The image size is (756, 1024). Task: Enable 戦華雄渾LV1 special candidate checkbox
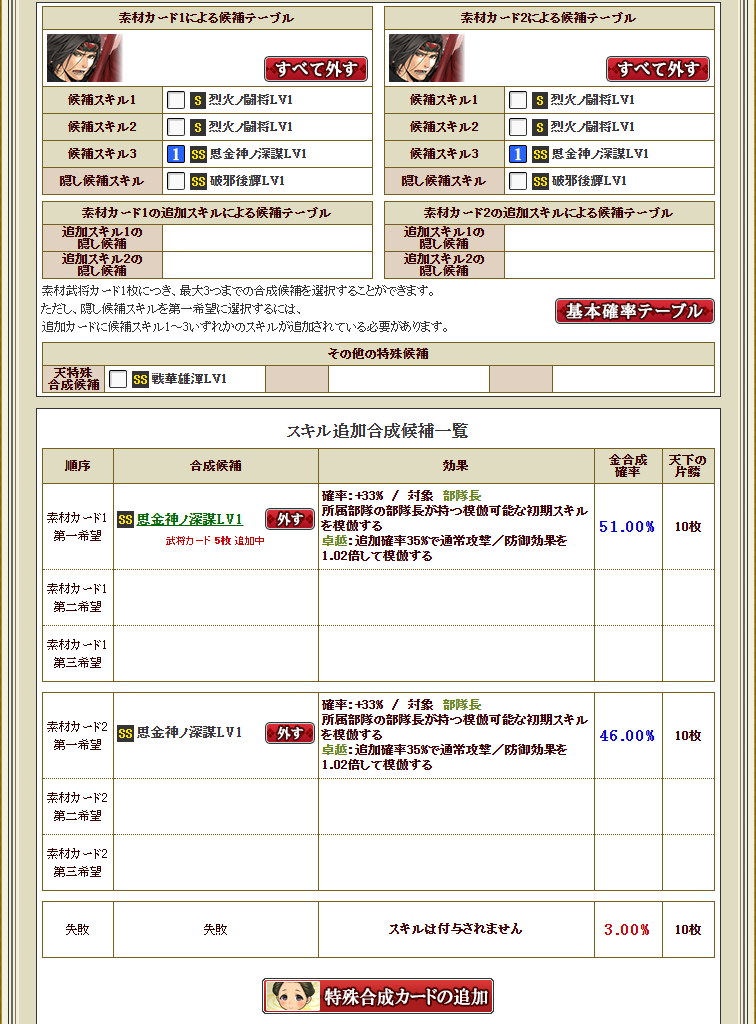(118, 379)
